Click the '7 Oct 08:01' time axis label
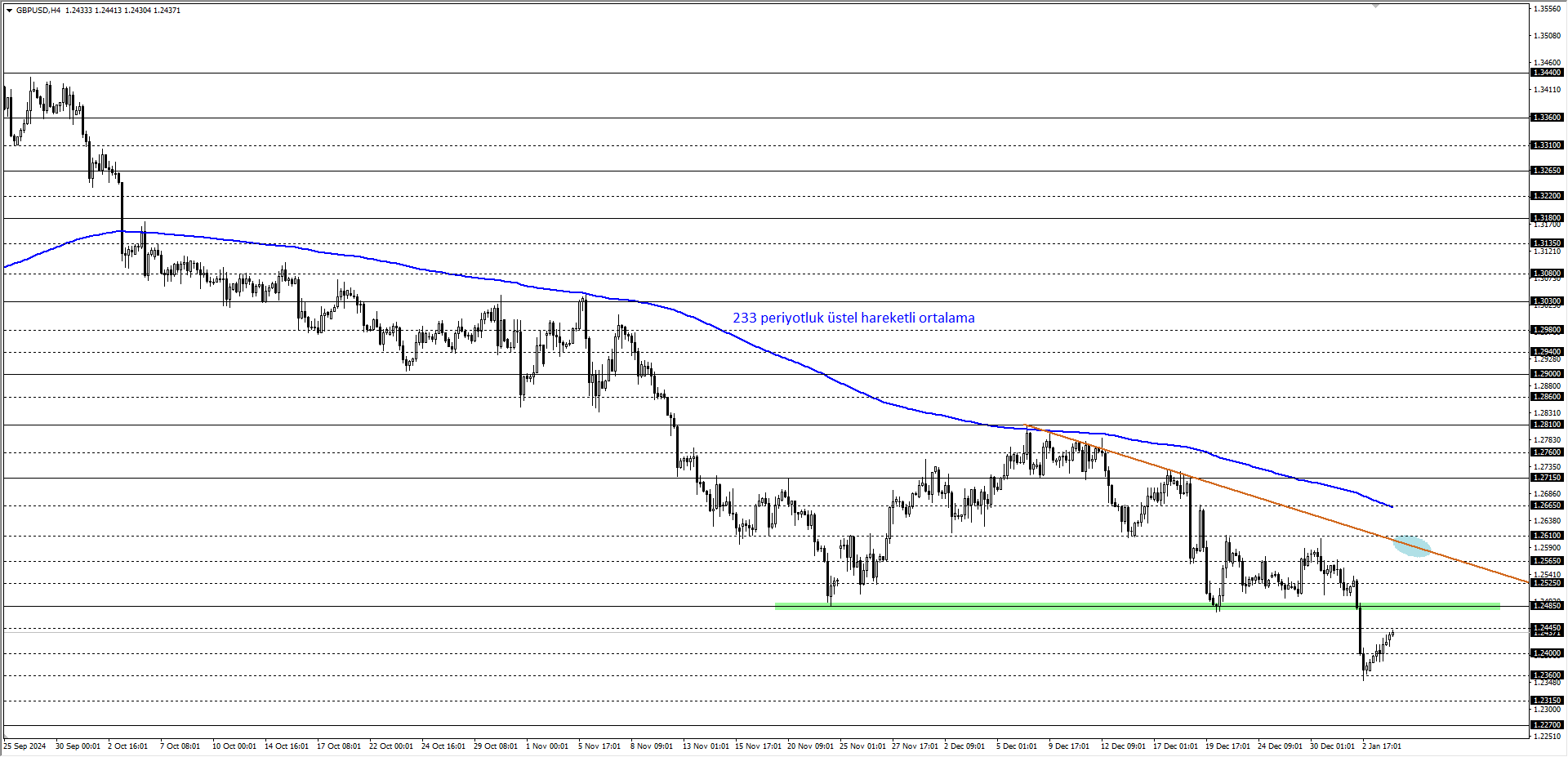The height and width of the screenshot is (757, 1568). click(x=180, y=746)
